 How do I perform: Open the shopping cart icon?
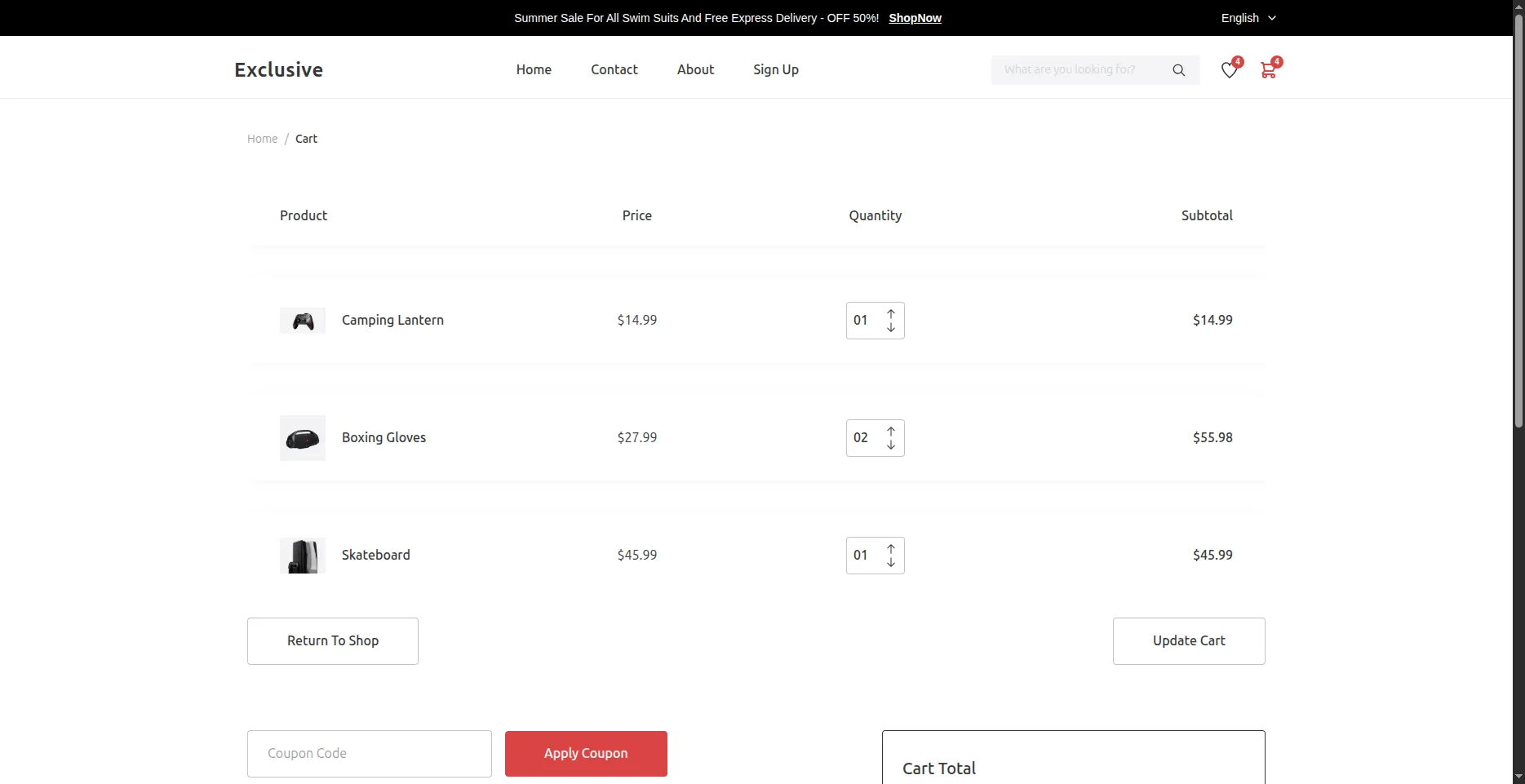[x=1268, y=70]
